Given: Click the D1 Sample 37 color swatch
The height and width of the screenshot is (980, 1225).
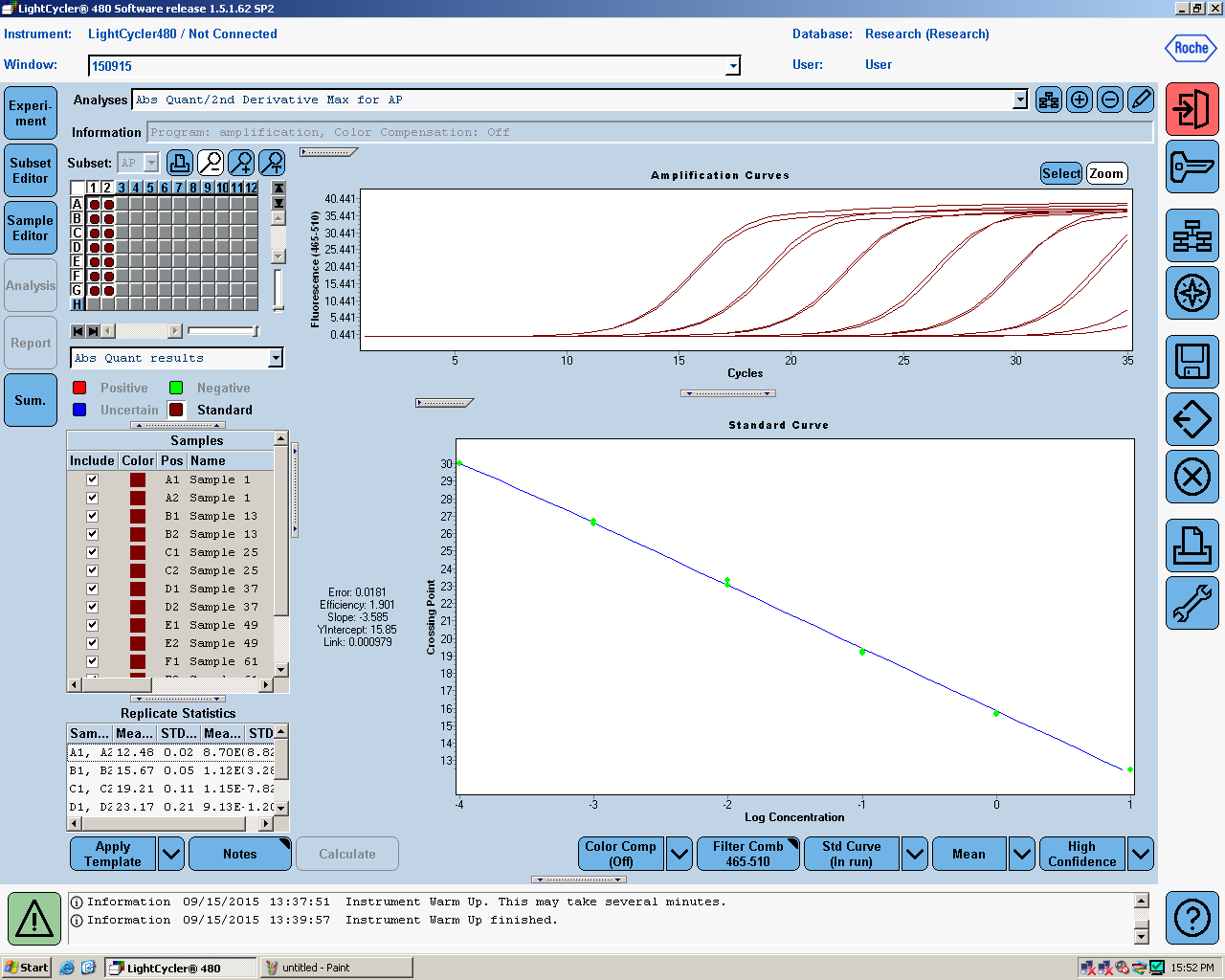Looking at the screenshot, I should point(138,589).
